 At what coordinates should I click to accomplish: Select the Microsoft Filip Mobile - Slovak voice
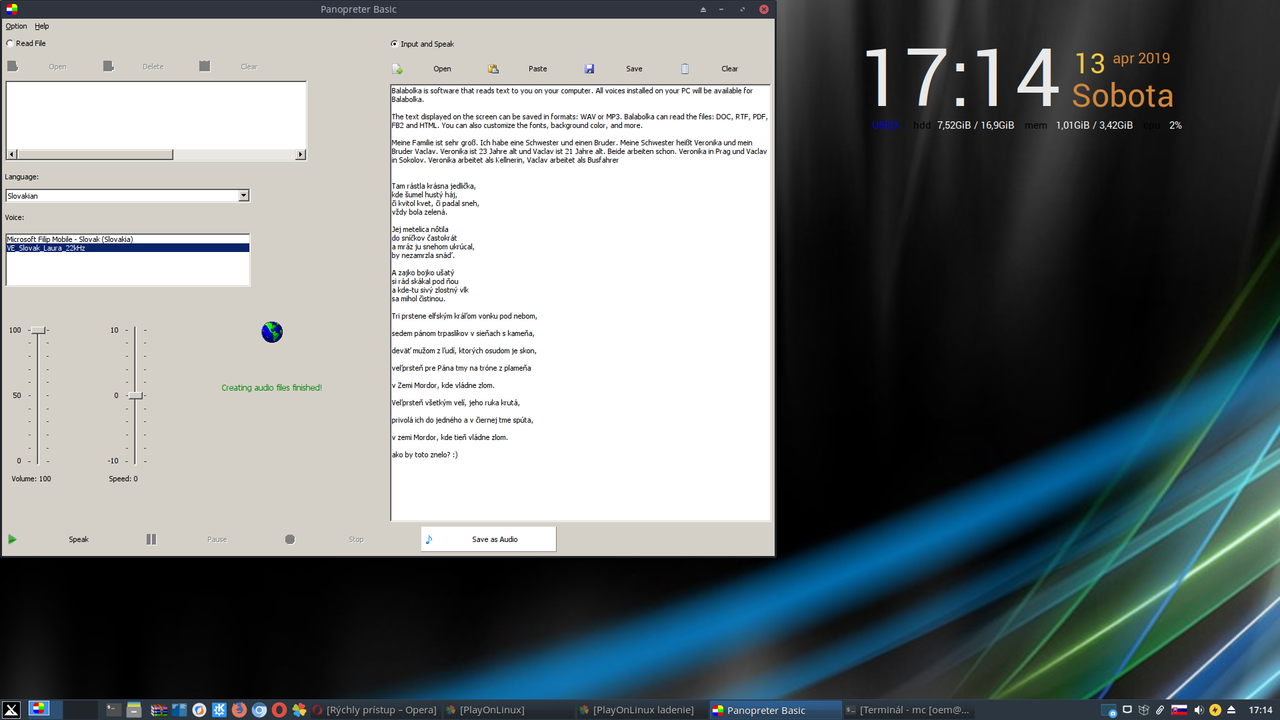point(127,239)
